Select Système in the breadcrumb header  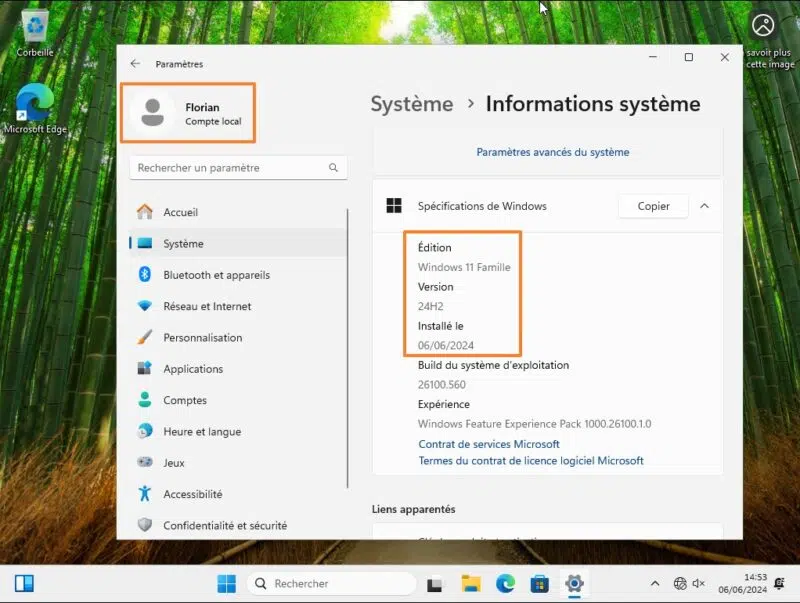(x=411, y=103)
